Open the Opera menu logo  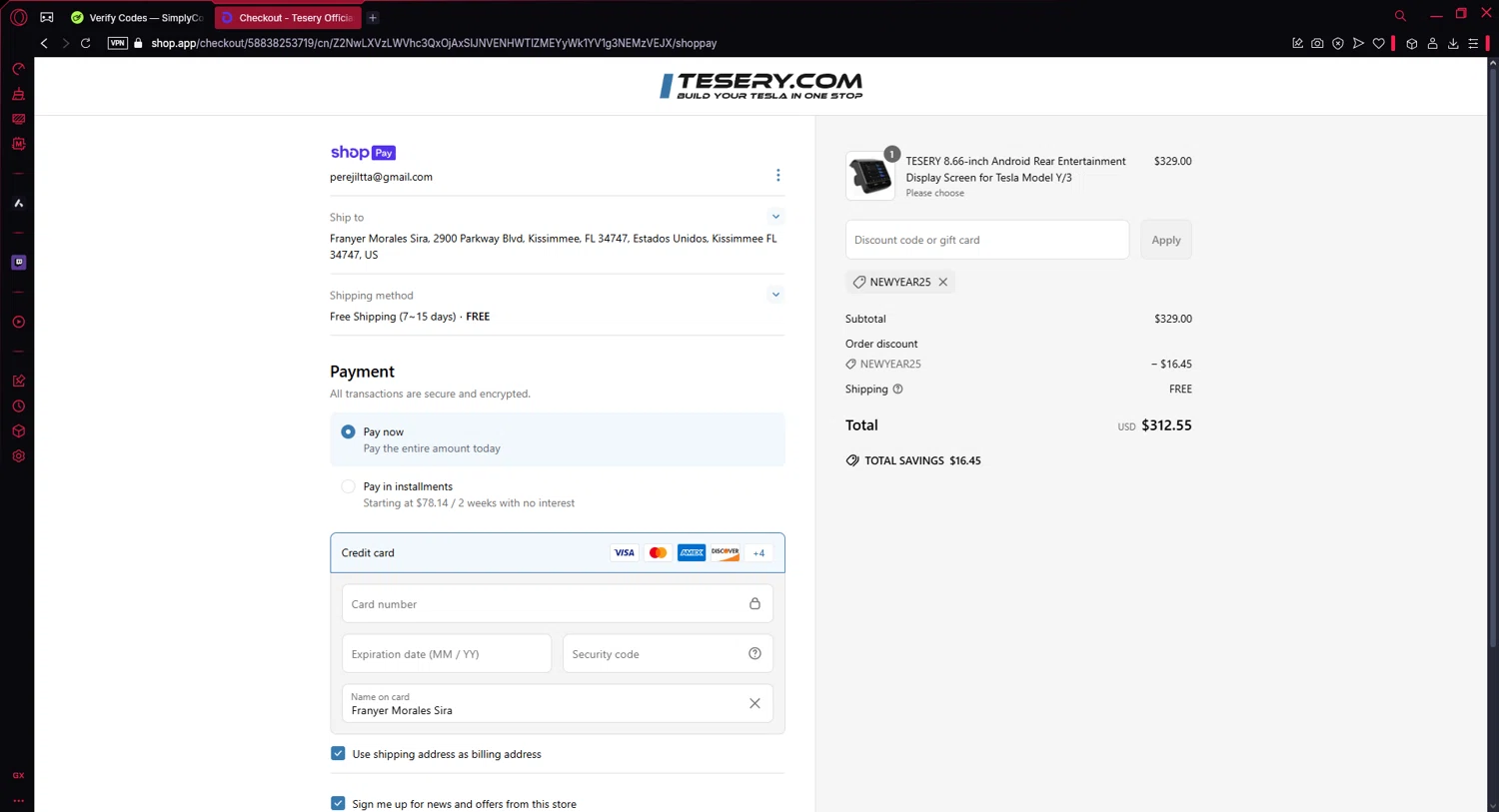pyautogui.click(x=18, y=17)
